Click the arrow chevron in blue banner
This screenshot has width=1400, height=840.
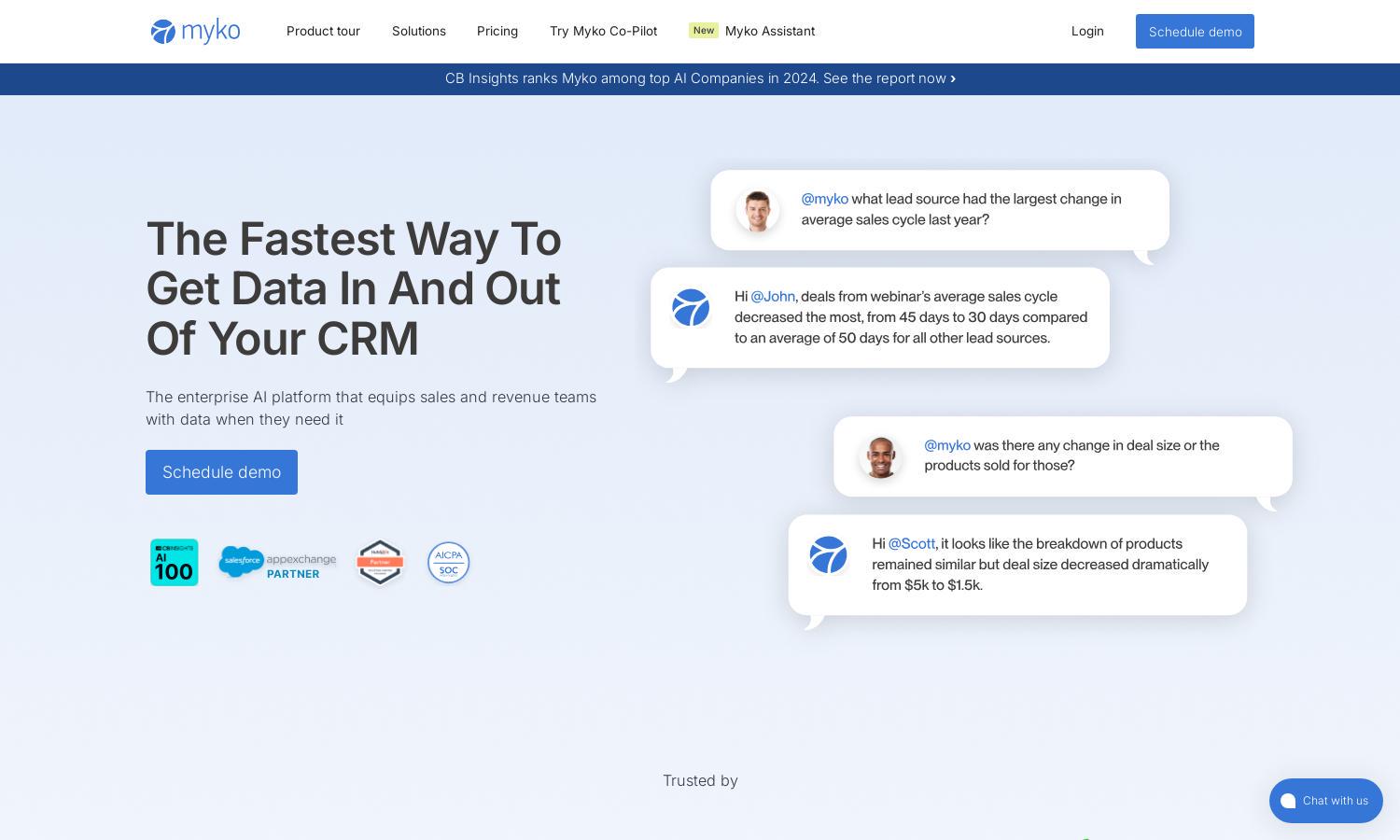(x=953, y=79)
